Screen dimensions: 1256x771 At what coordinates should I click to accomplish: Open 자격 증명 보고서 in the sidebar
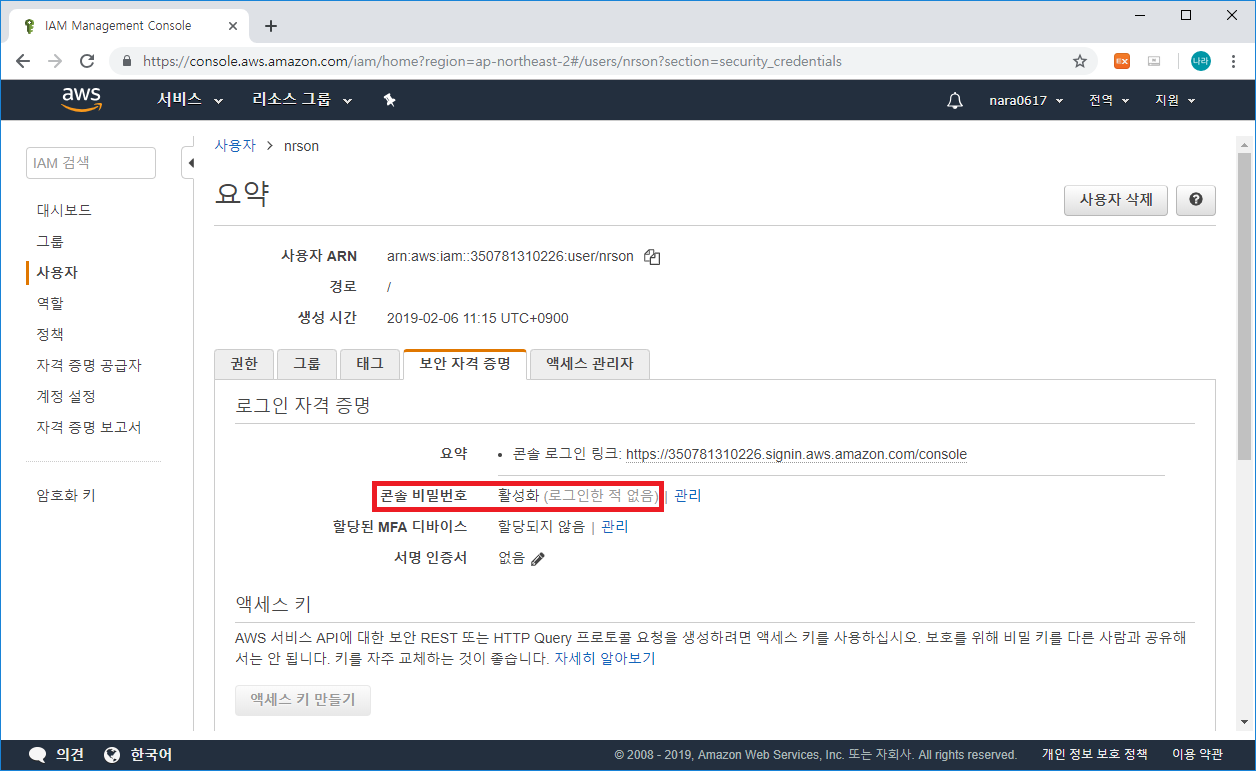click(x=89, y=427)
